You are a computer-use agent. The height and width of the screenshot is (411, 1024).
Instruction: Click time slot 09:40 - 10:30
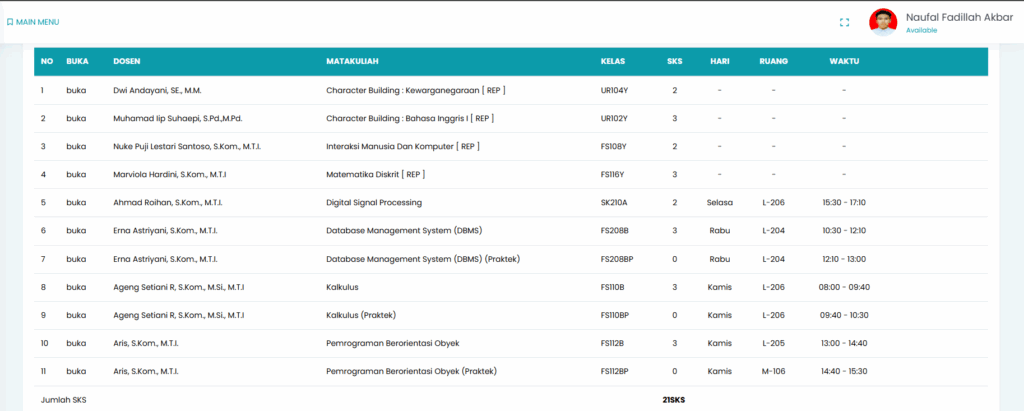(844, 316)
